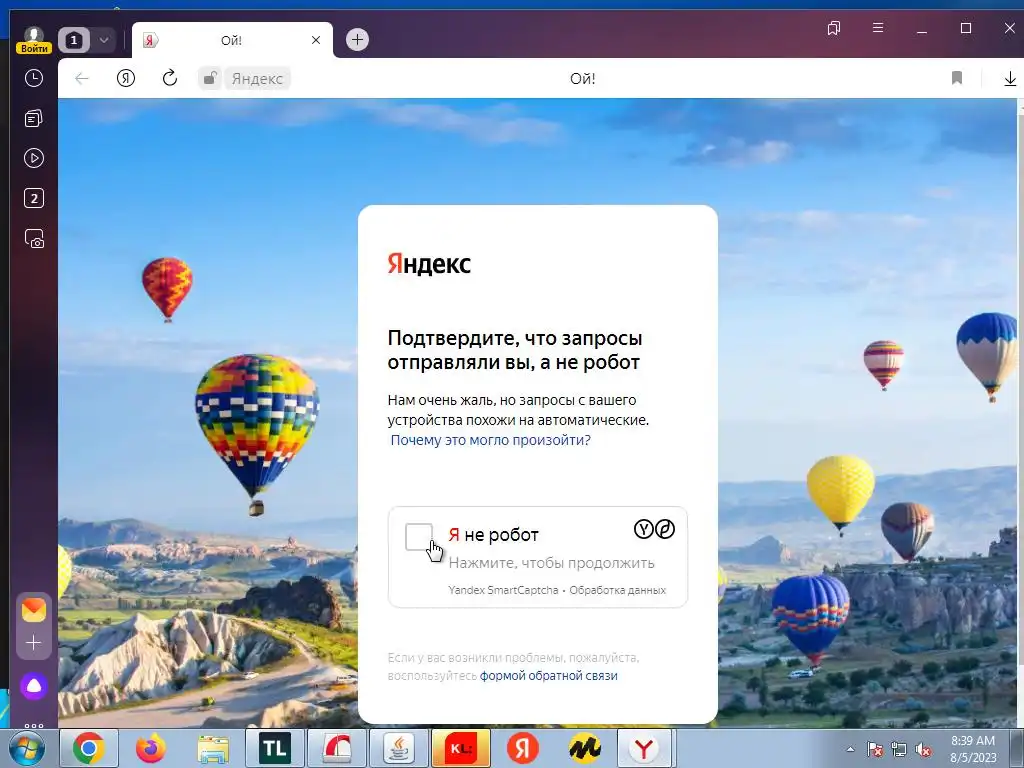This screenshot has width=1024, height=768.
Task: Go back with the arrow button
Action: [x=82, y=79]
